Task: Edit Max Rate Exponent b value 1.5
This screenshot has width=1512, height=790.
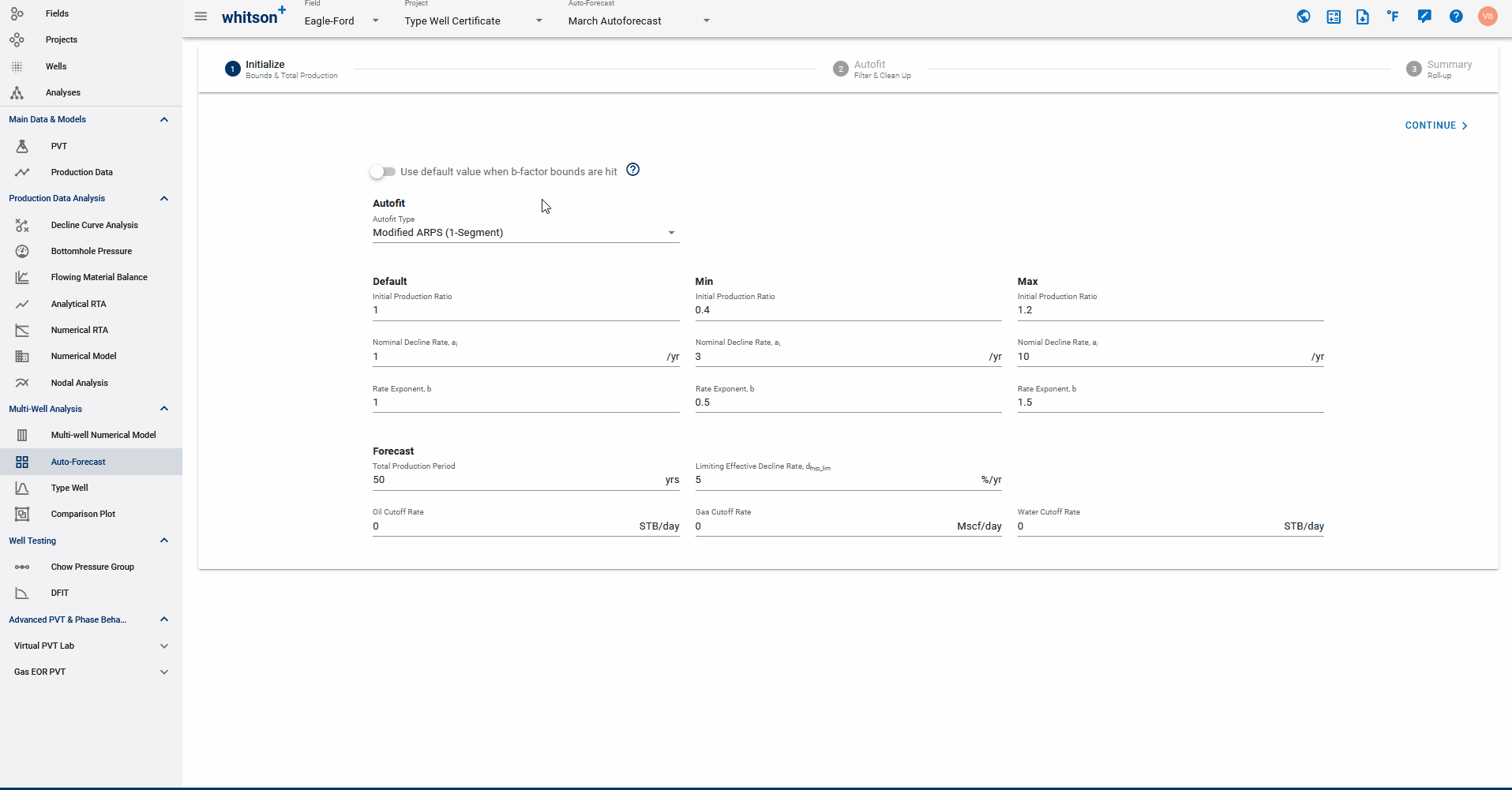Action: [1170, 402]
